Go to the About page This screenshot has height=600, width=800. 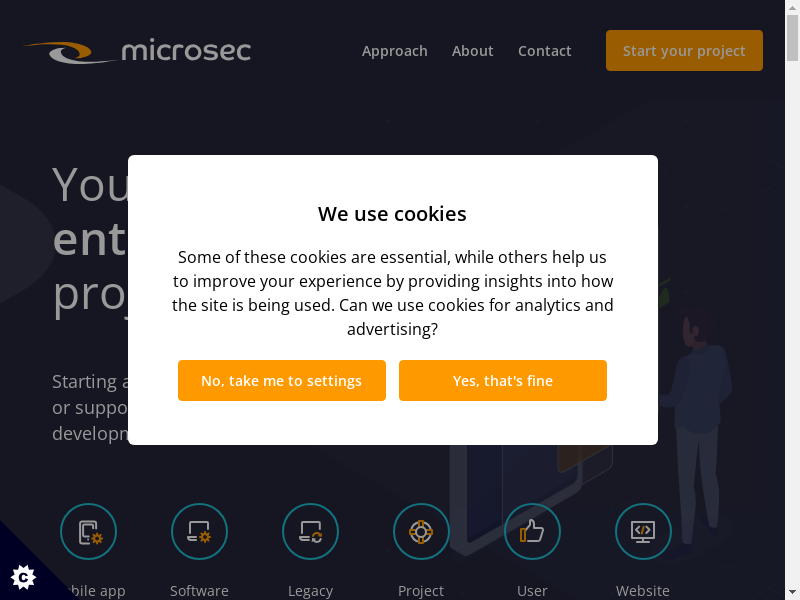tap(472, 51)
